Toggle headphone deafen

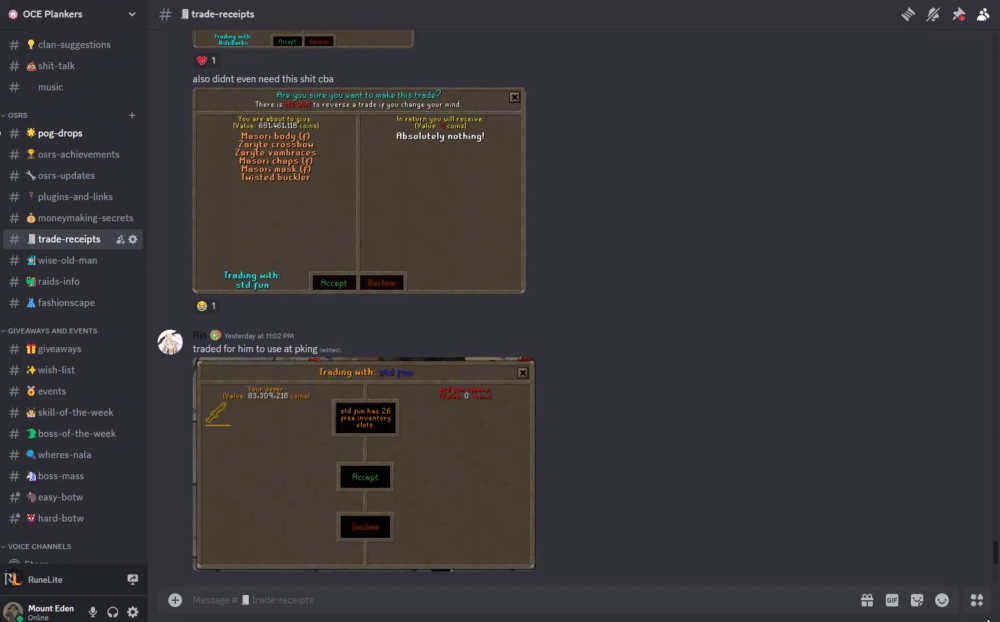point(113,612)
